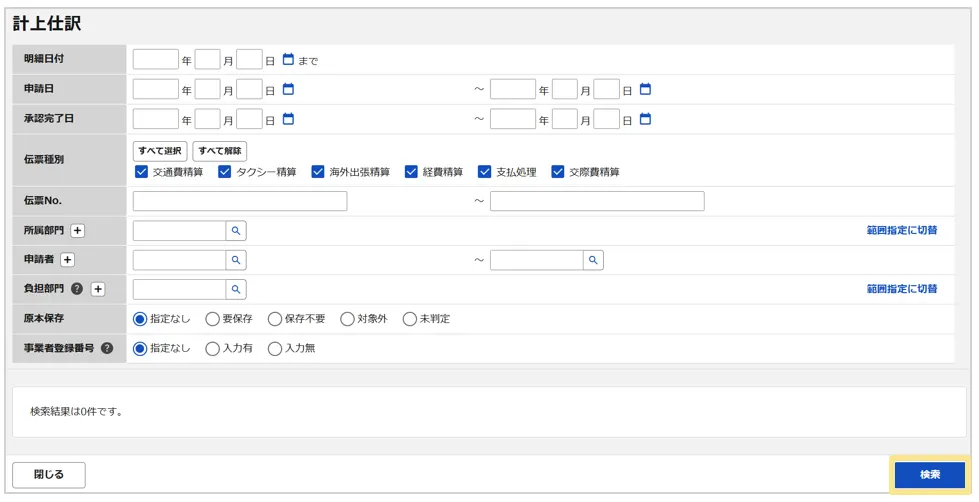Uncheck the 海外出張精算 checkbox

pyautogui.click(x=318, y=172)
